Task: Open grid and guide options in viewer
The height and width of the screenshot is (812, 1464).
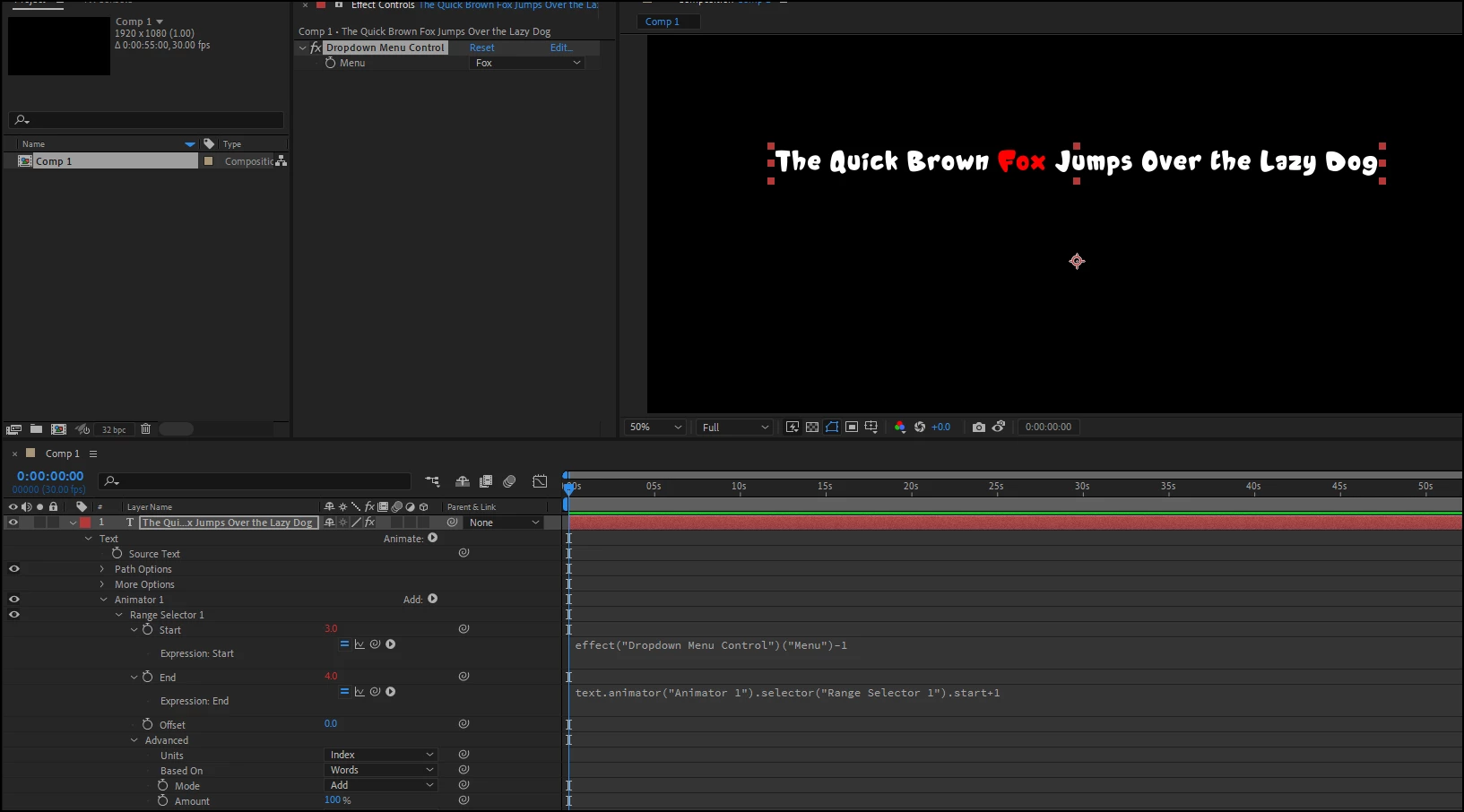Action: pos(871,428)
